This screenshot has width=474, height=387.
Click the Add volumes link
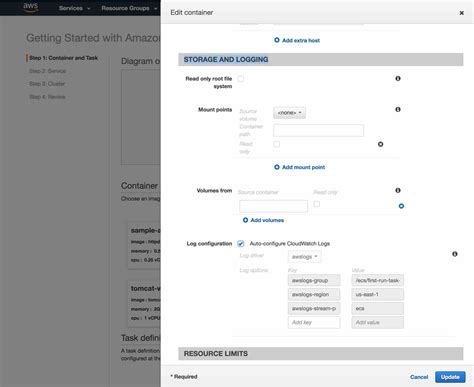[x=267, y=220]
